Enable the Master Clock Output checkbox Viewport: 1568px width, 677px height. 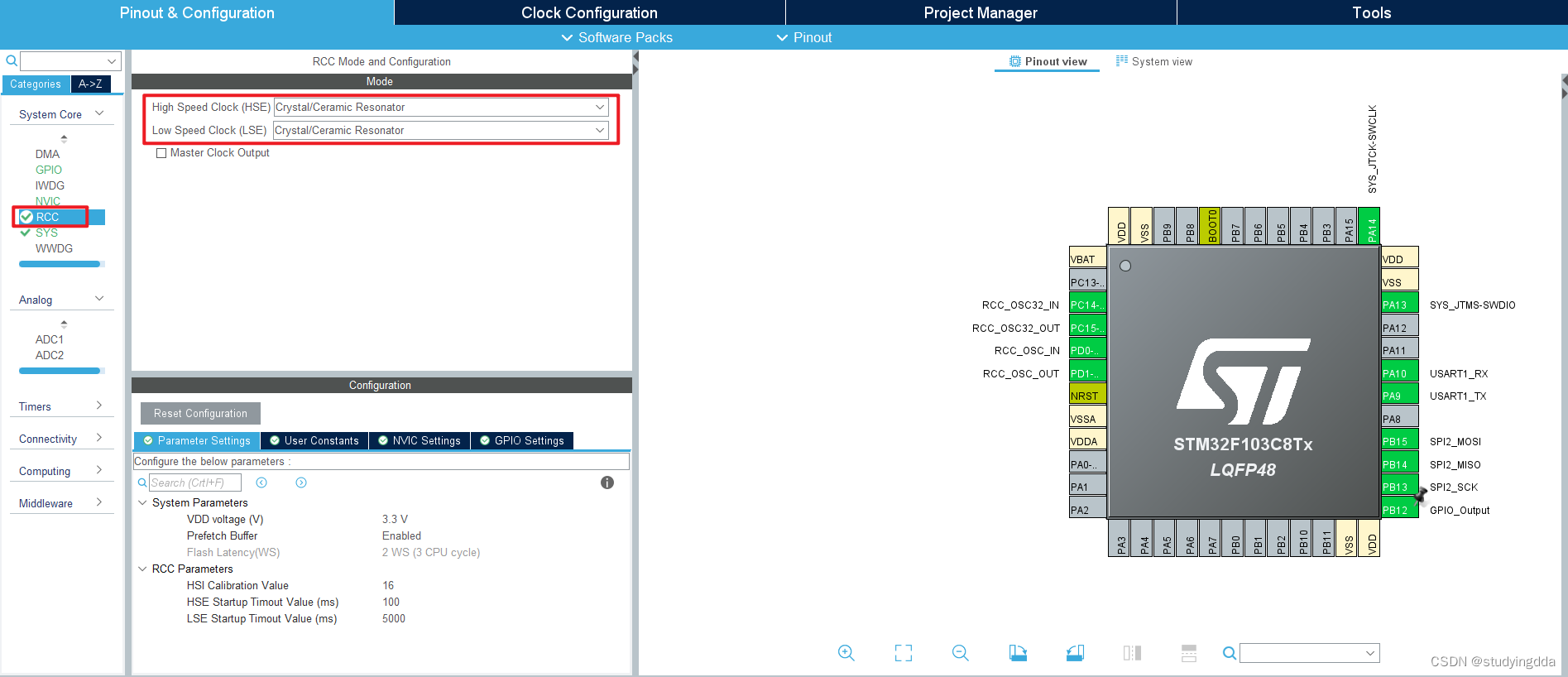tap(161, 153)
